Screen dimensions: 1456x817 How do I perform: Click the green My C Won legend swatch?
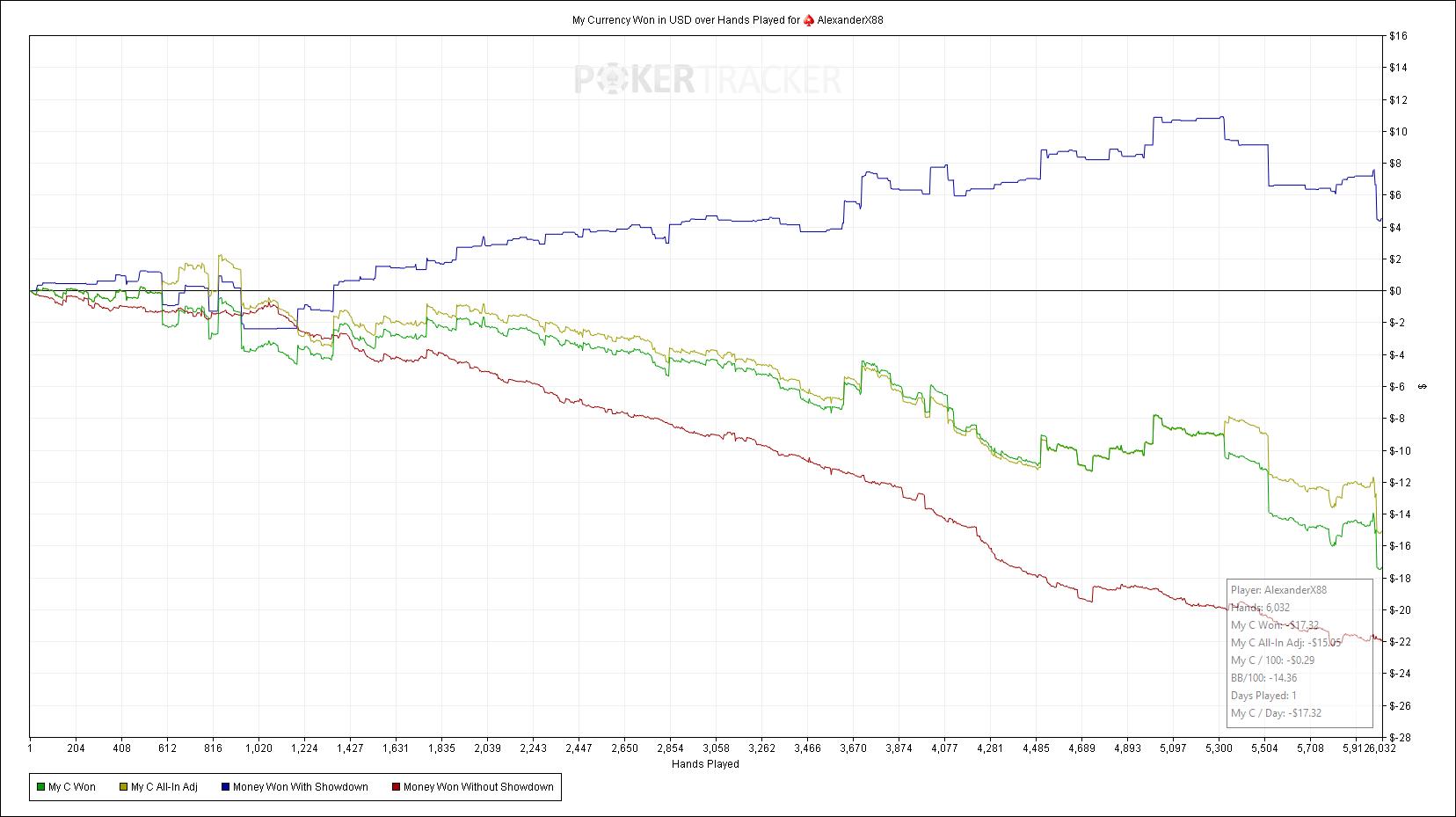tap(40, 787)
